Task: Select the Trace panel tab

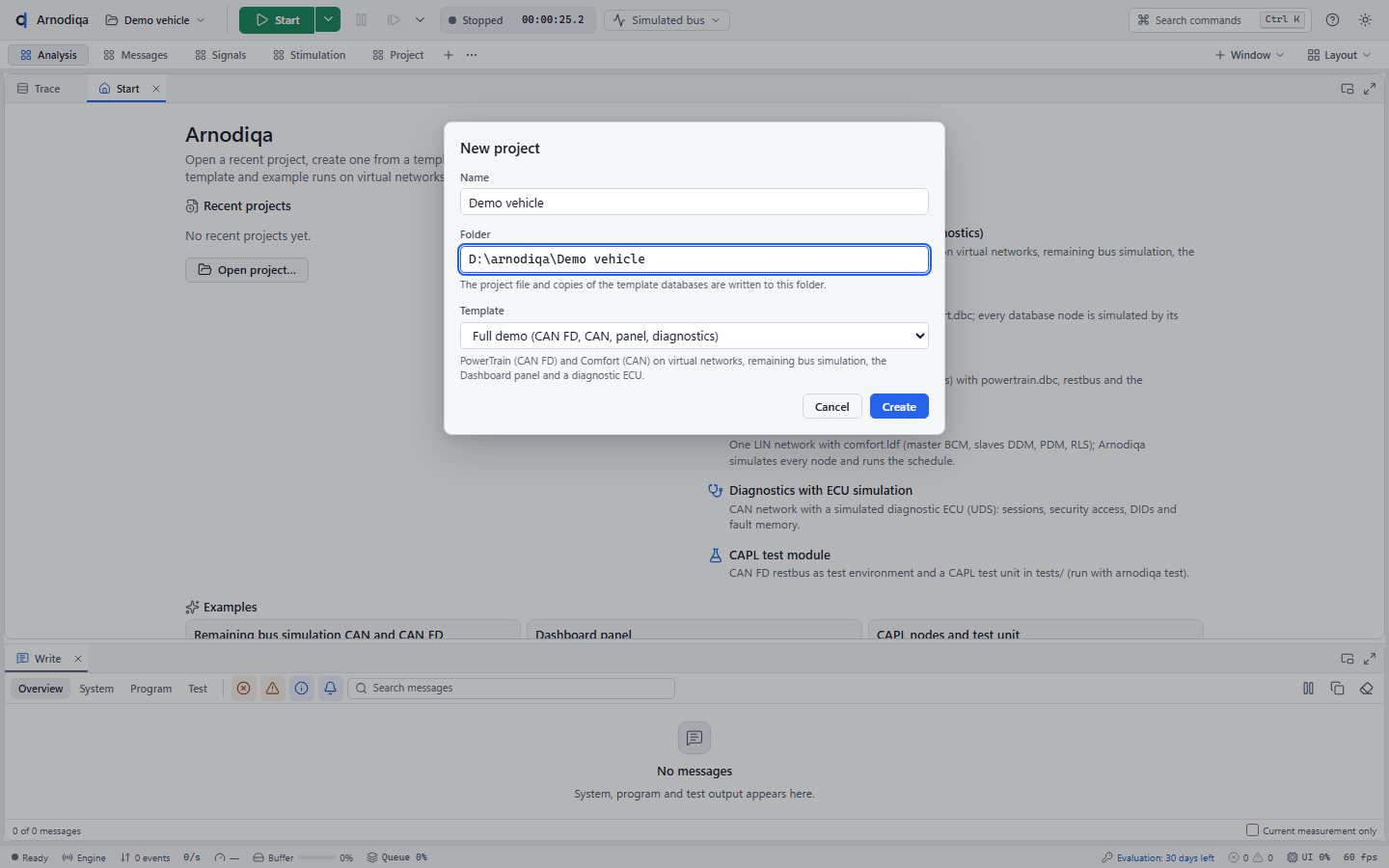Action: [x=39, y=89]
